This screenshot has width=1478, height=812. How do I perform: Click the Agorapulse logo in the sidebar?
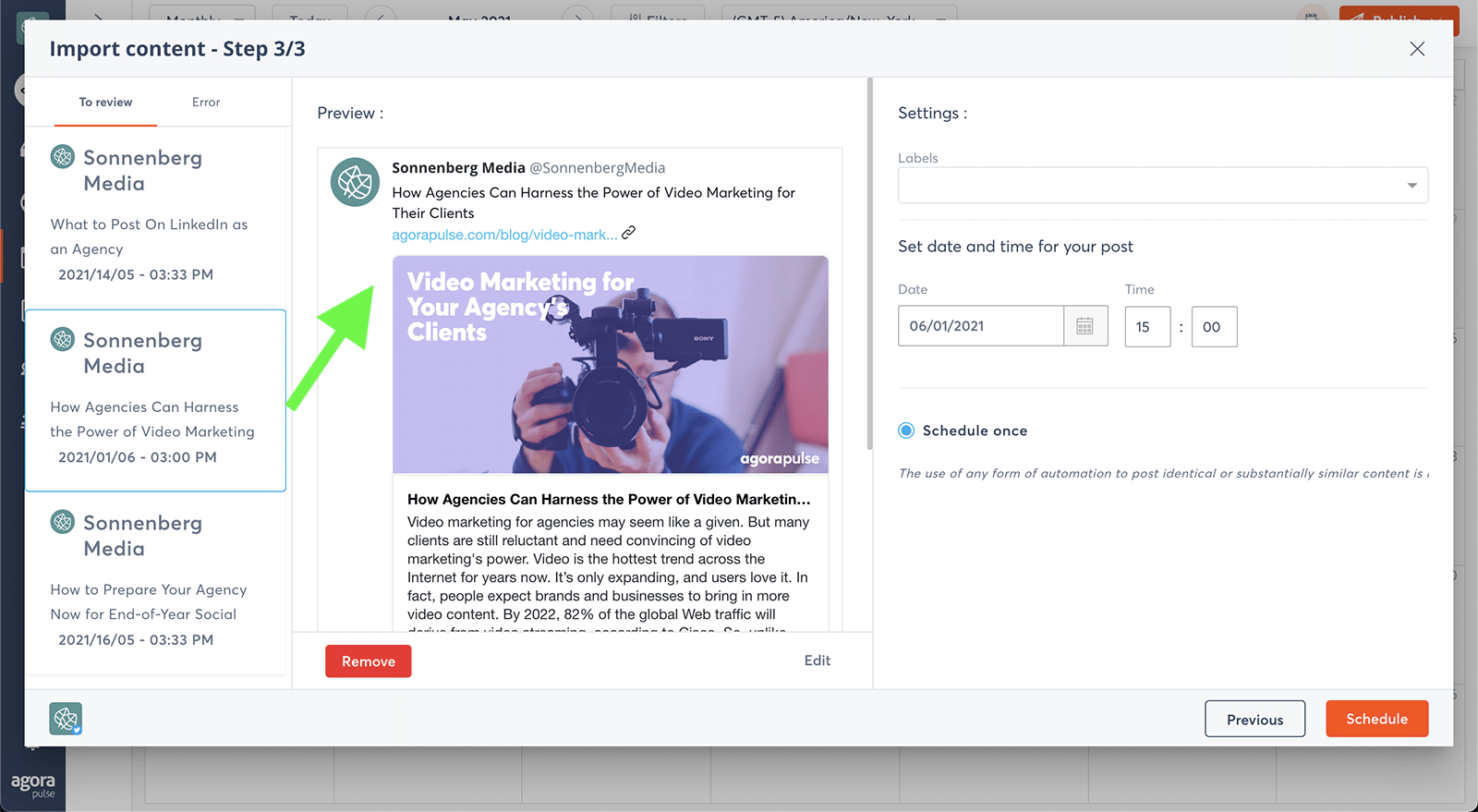33,785
